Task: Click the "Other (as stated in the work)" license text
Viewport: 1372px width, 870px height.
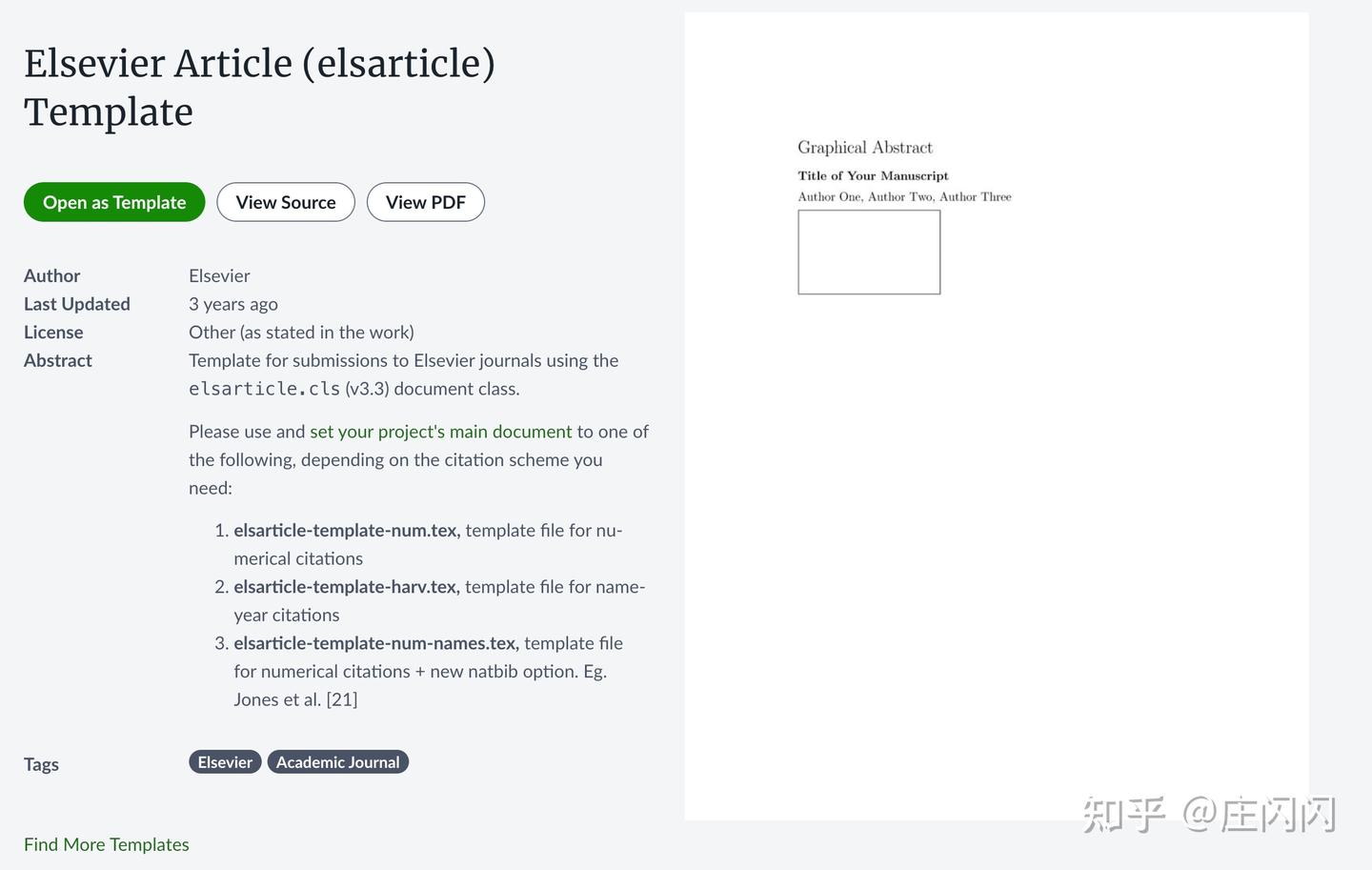Action: [x=301, y=333]
